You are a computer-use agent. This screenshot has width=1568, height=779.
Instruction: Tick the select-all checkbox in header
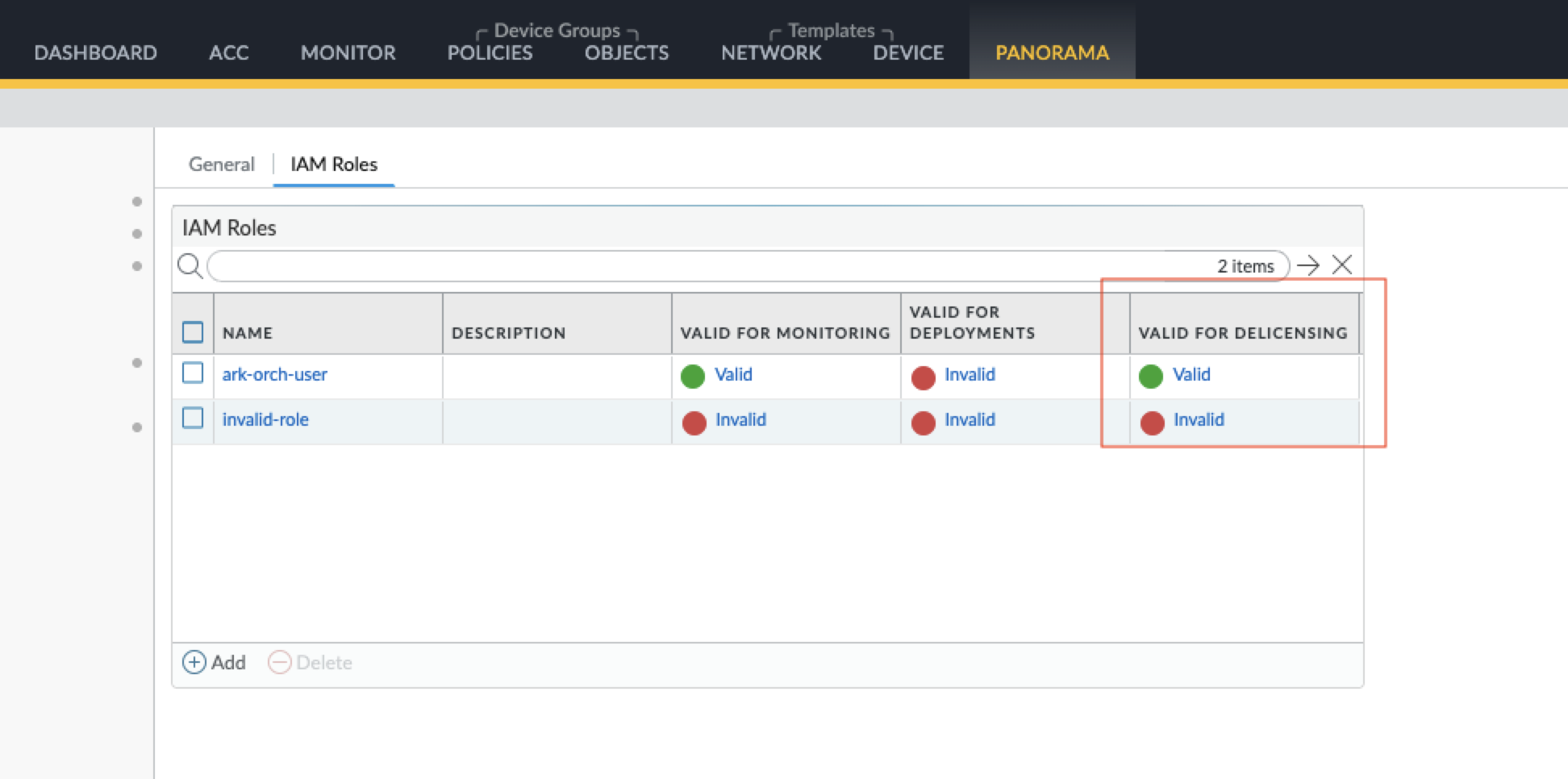[193, 332]
